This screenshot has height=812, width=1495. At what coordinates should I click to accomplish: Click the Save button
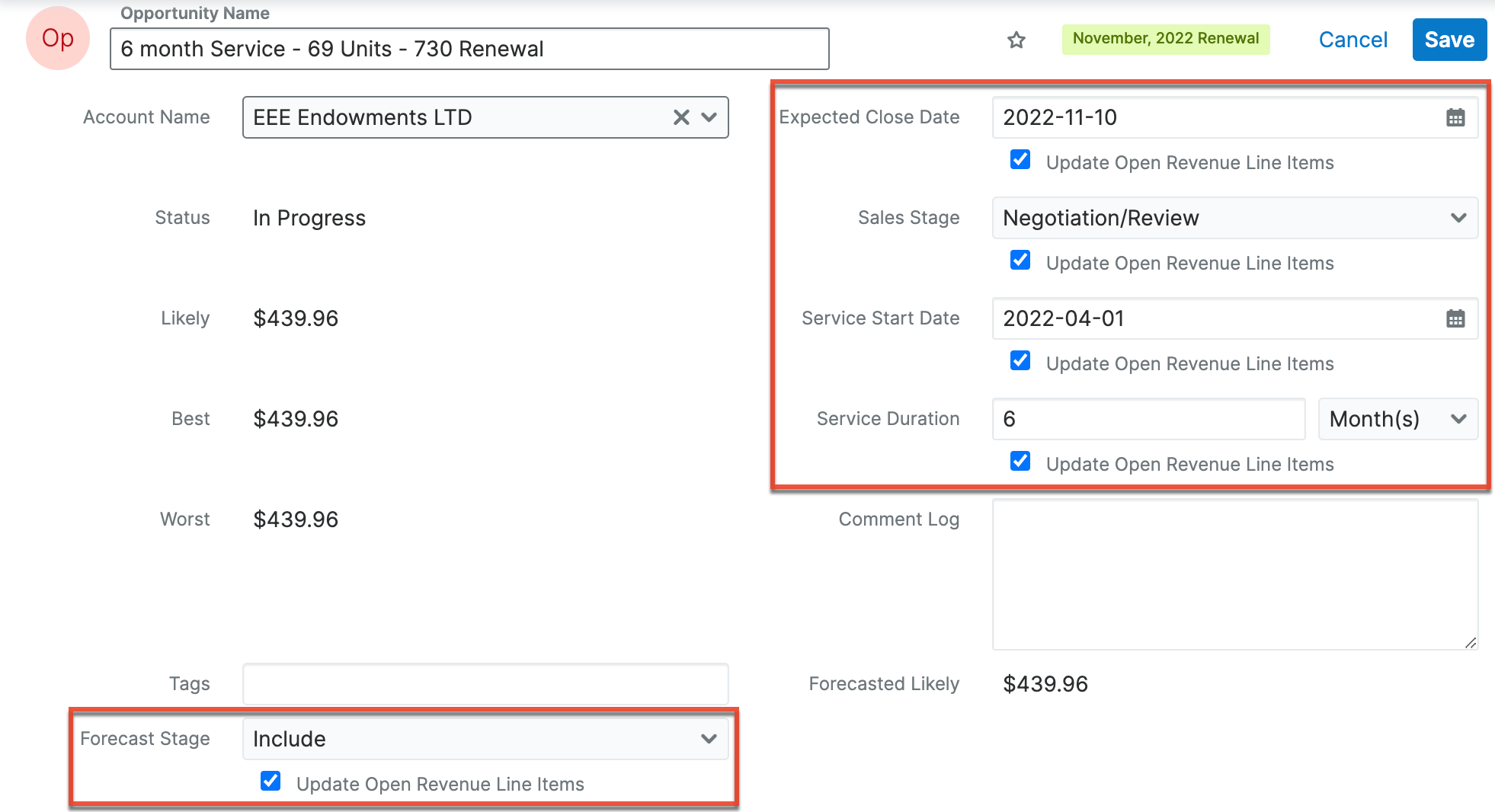point(1449,40)
